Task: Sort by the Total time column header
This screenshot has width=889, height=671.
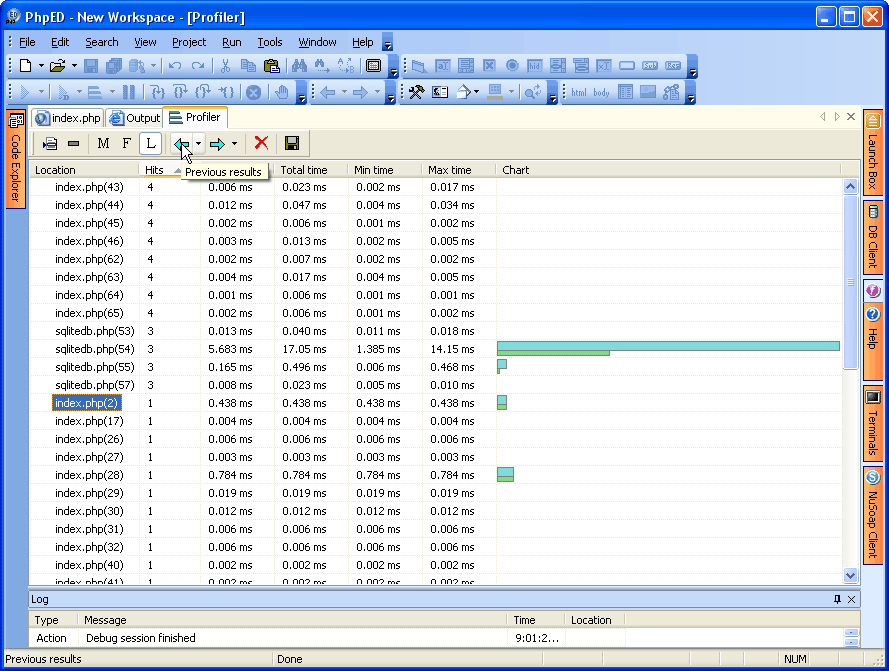Action: (x=303, y=170)
